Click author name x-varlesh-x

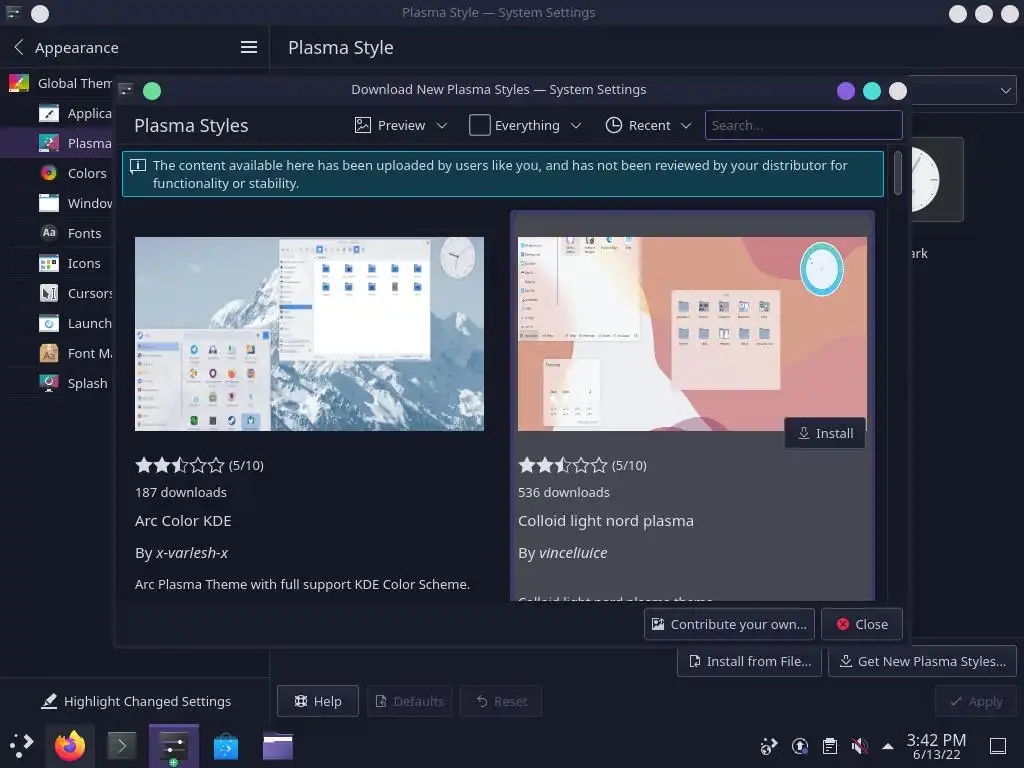pos(192,553)
